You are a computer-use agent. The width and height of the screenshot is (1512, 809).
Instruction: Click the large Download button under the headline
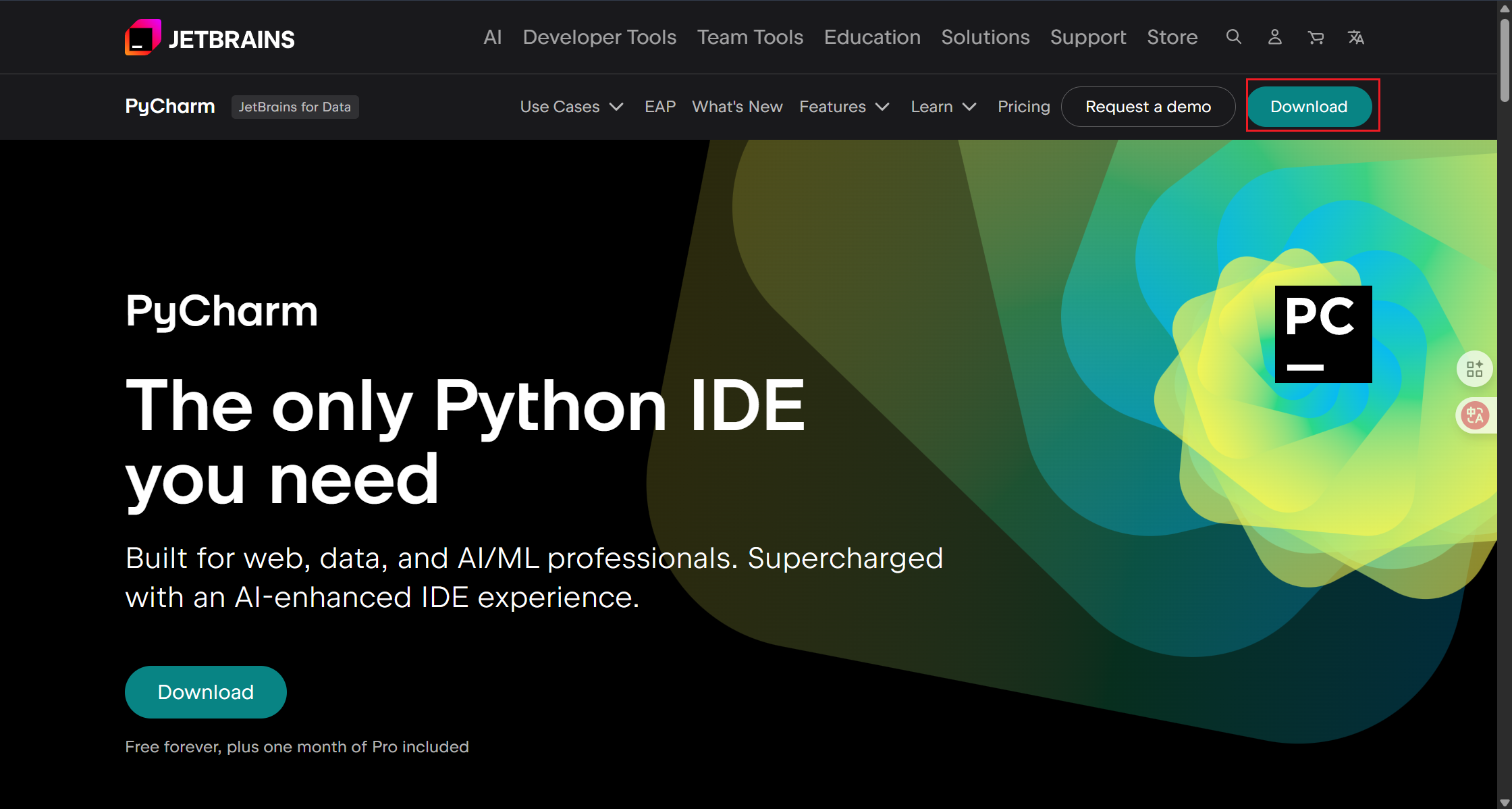coord(205,691)
